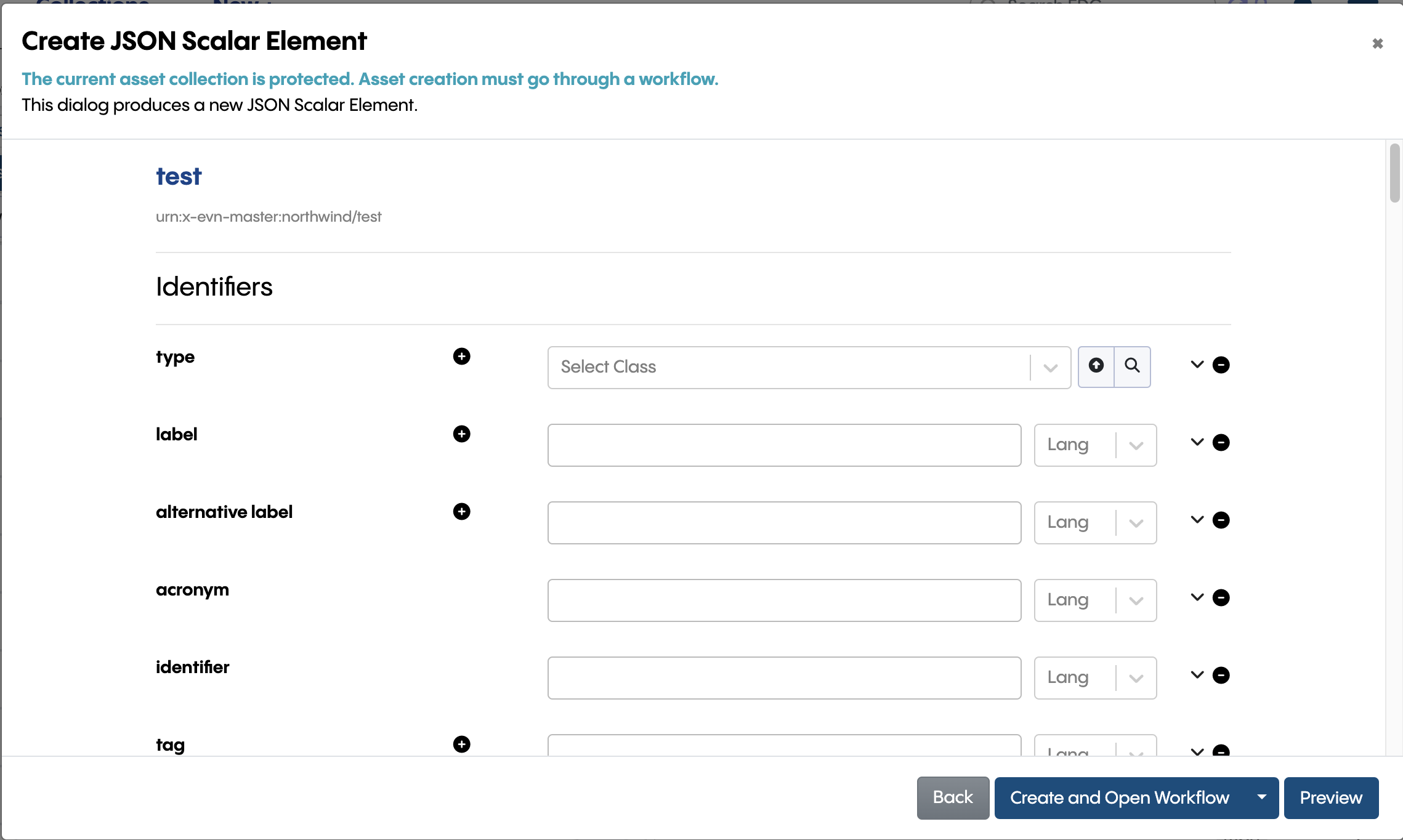The image size is (1403, 840).
Task: Remove the acronym value with minus icon
Action: [x=1221, y=598]
